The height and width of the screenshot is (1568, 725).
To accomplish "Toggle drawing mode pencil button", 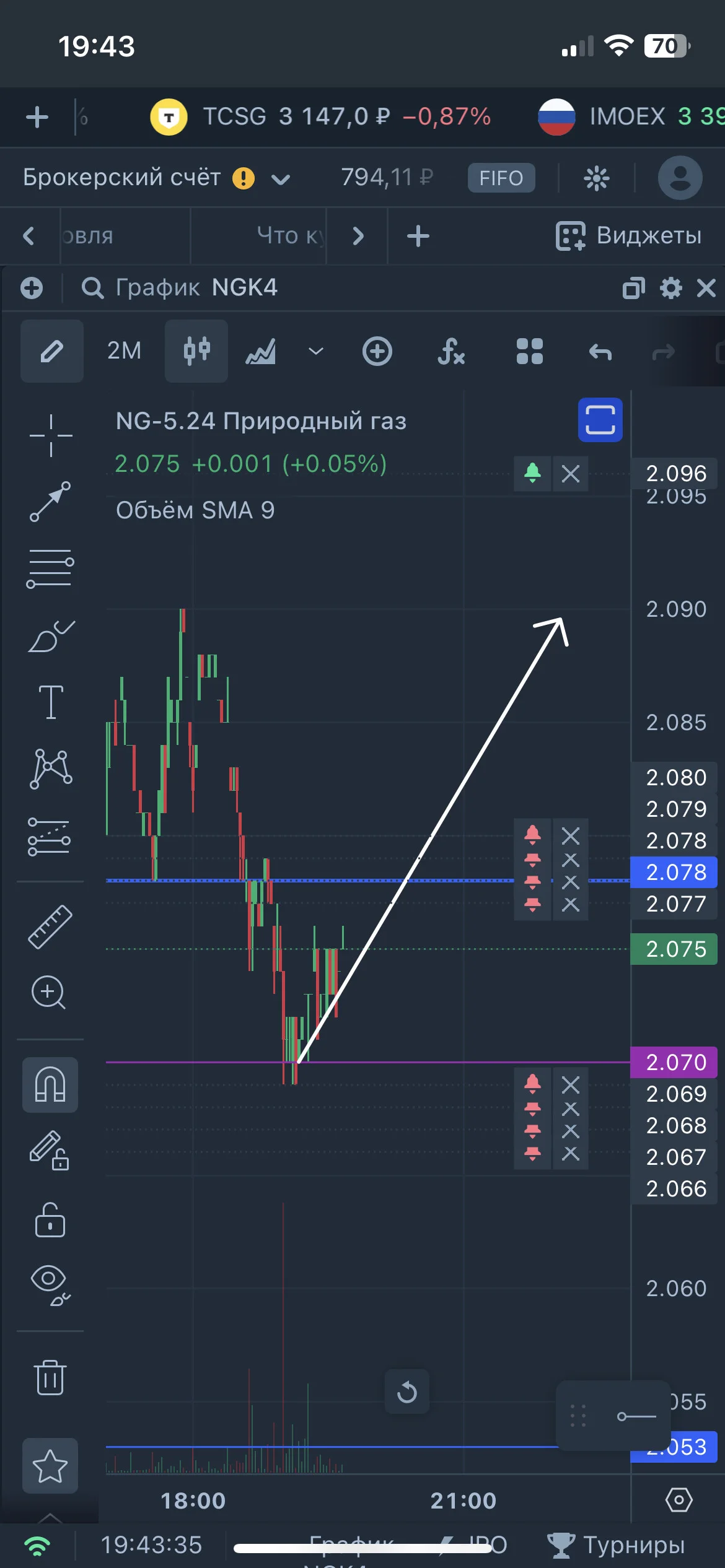I will 52,351.
